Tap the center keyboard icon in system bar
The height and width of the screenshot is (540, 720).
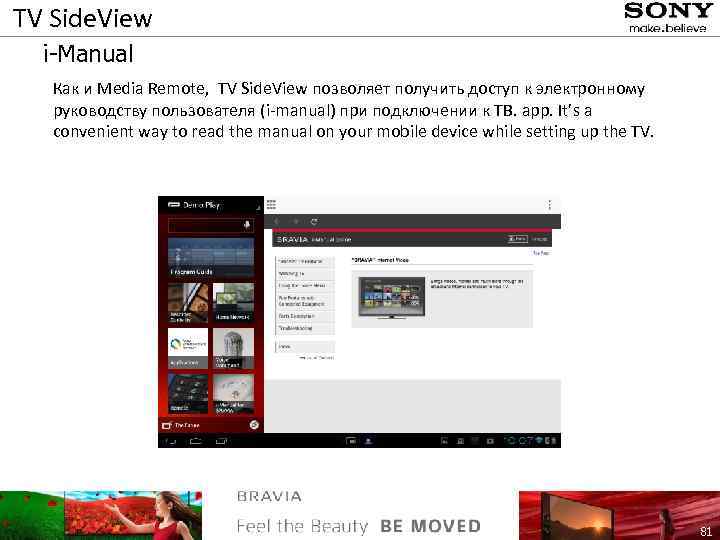(351, 441)
